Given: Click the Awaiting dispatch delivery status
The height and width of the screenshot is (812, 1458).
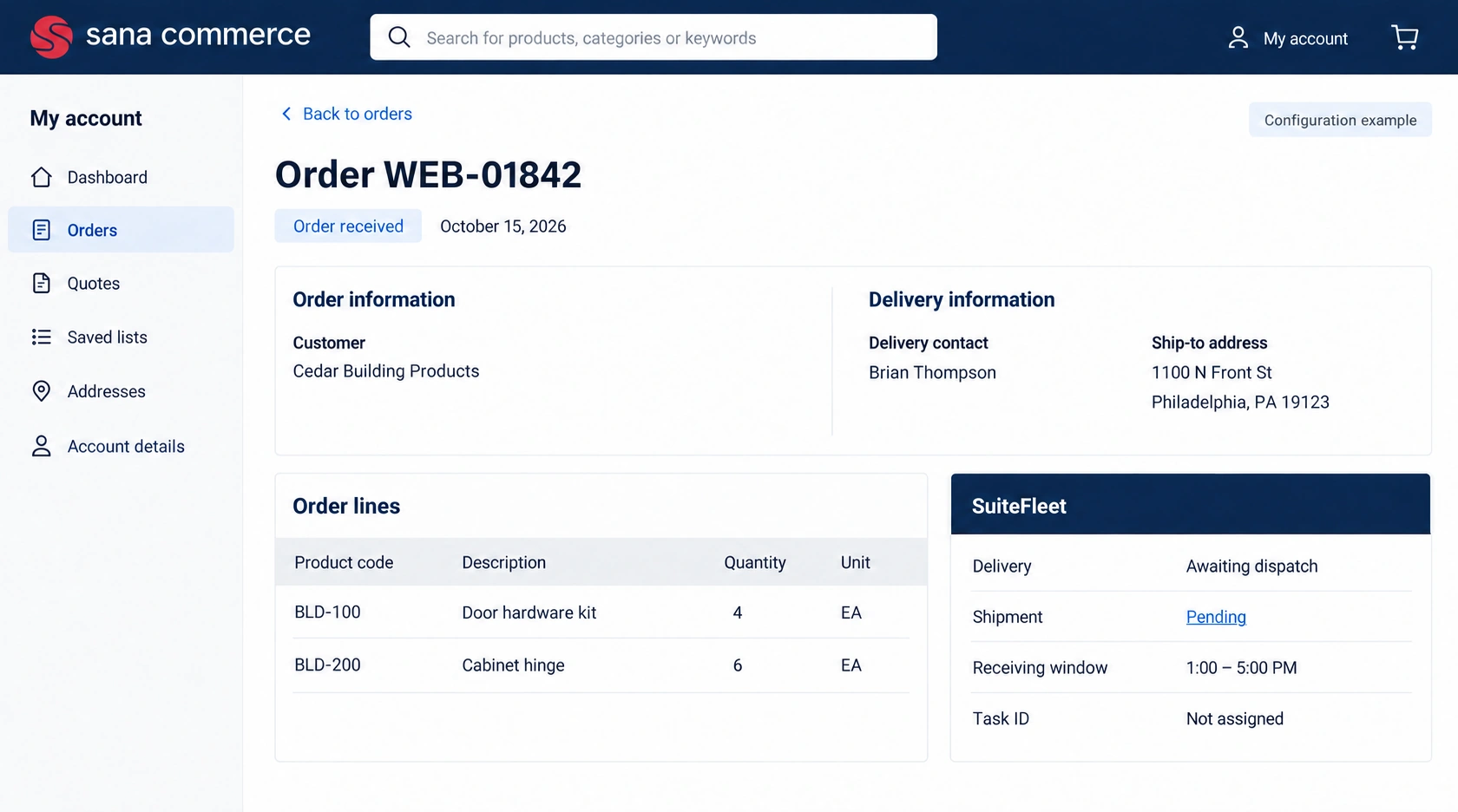Looking at the screenshot, I should click(x=1251, y=566).
